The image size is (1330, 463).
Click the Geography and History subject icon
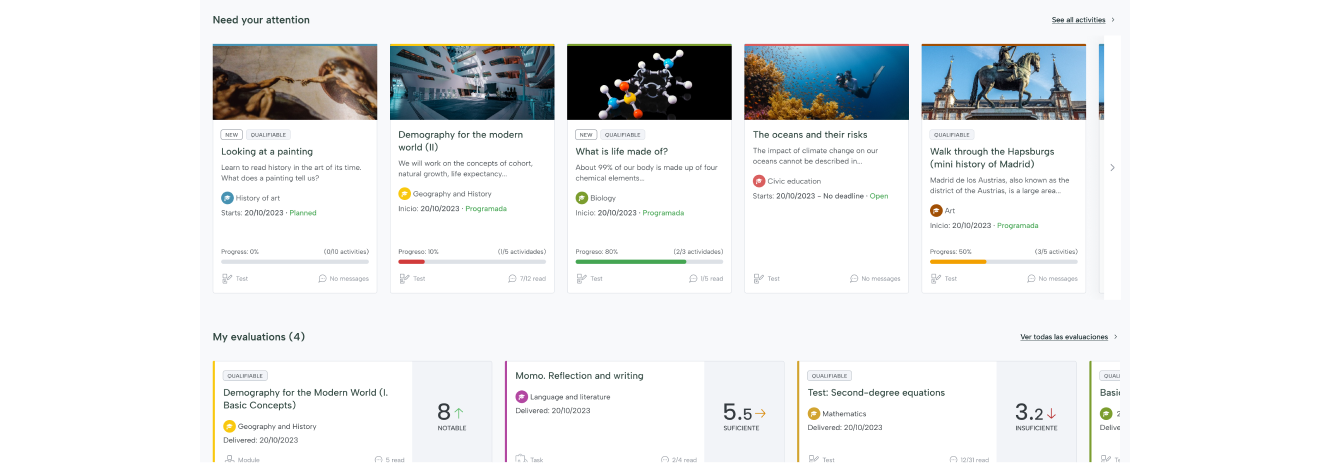404,194
